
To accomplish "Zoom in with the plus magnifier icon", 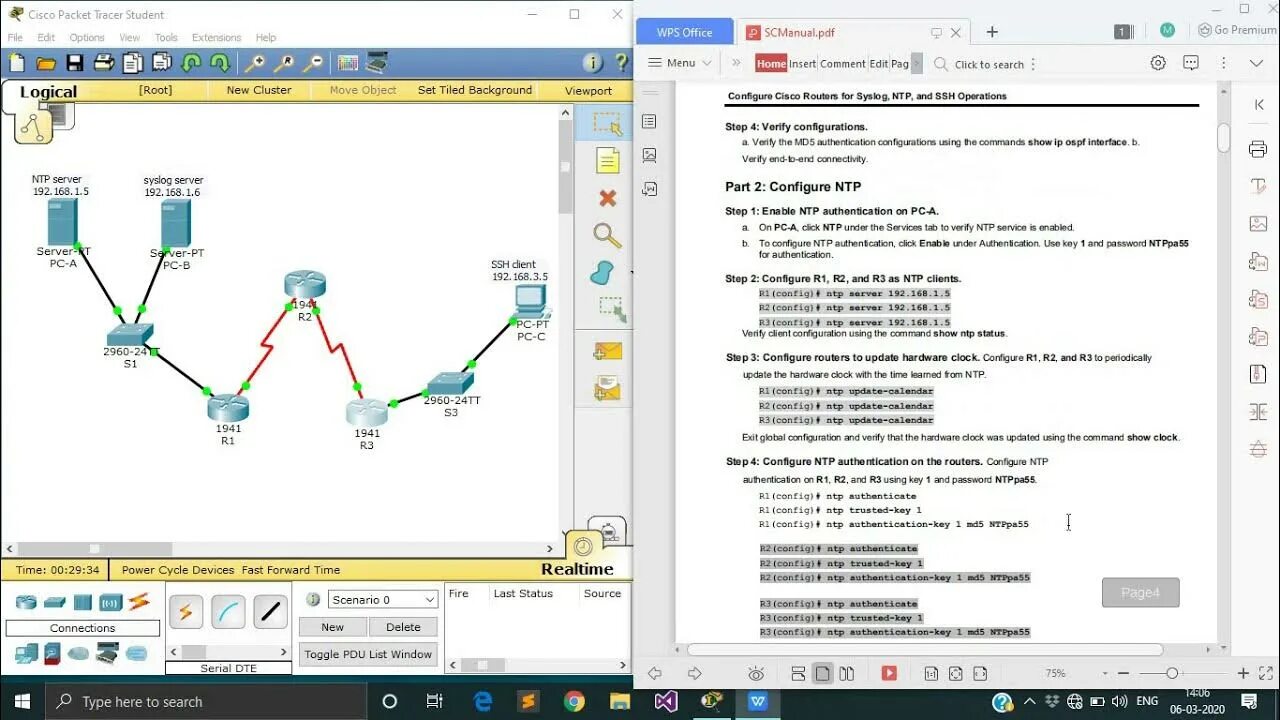I will coord(255,63).
